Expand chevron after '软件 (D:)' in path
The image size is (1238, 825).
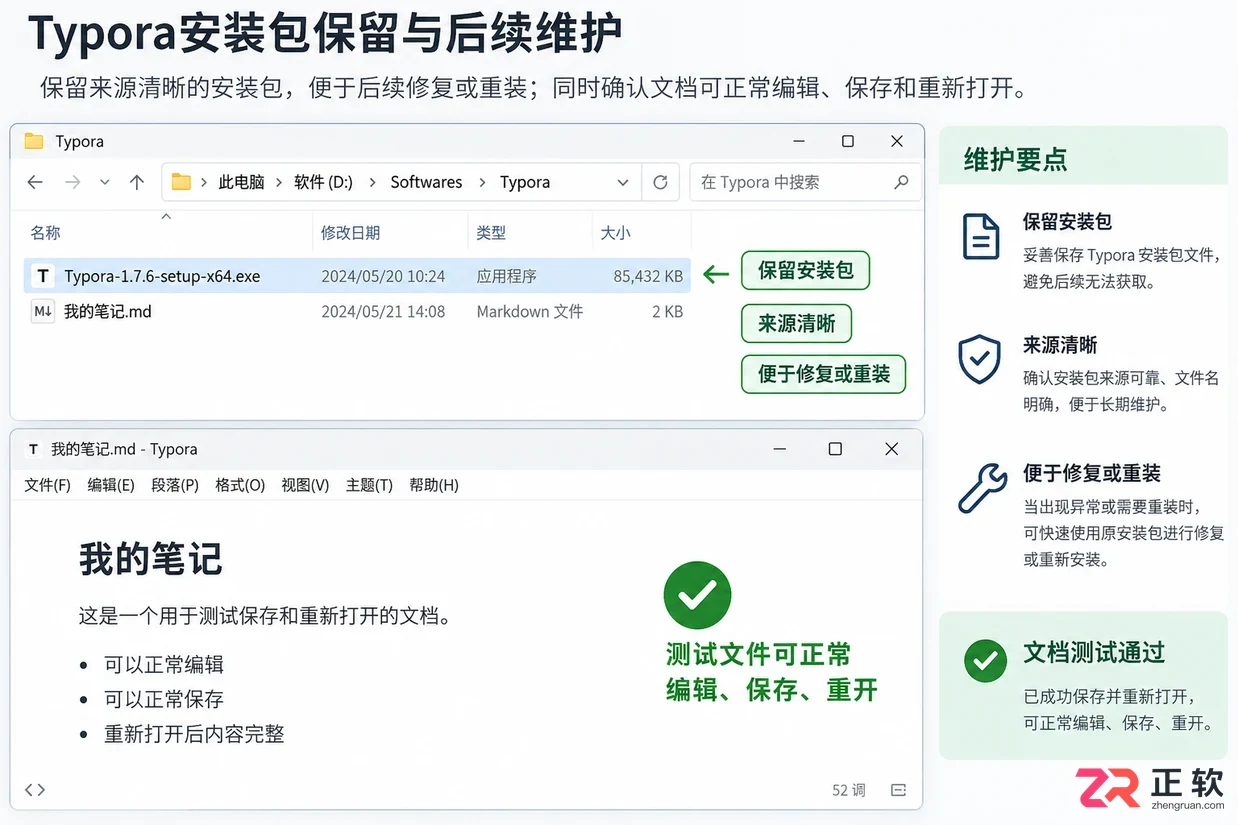[x=372, y=182]
